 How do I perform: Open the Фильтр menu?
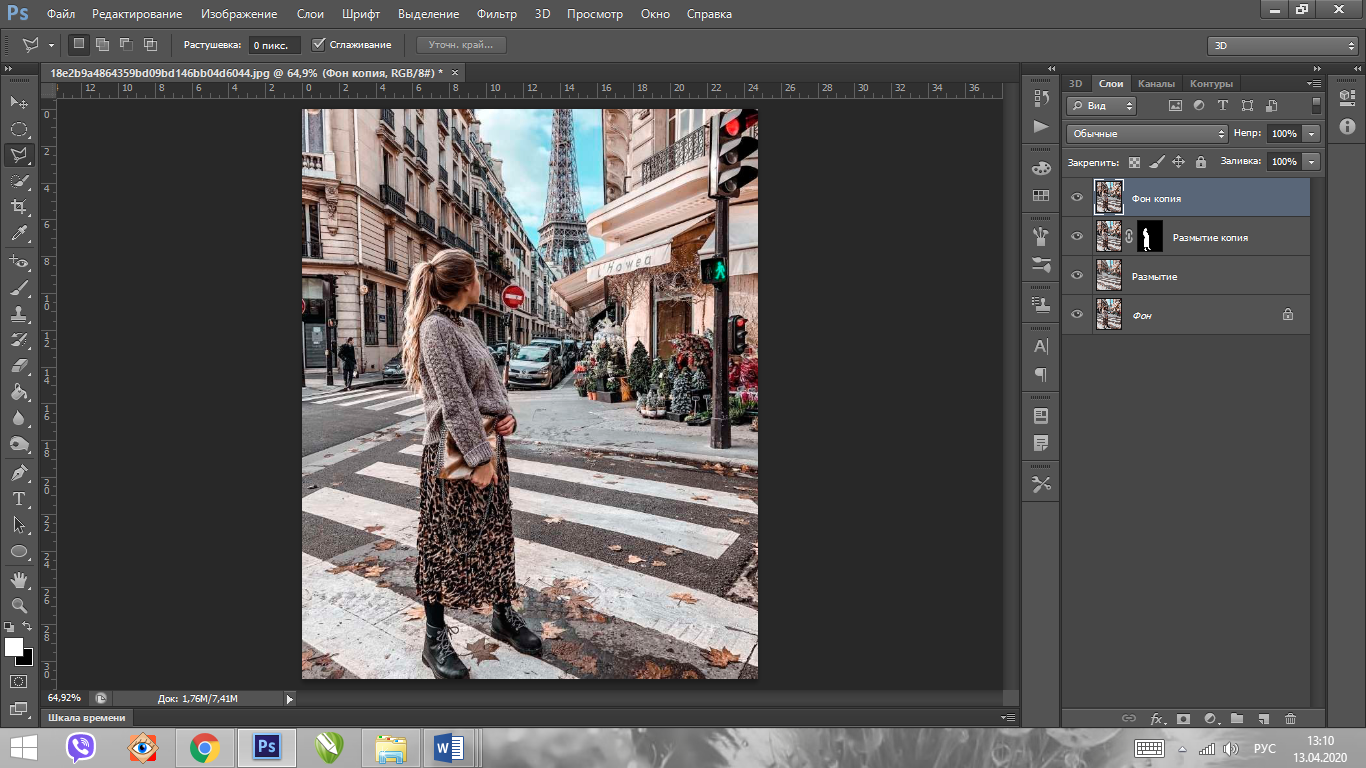click(x=496, y=14)
